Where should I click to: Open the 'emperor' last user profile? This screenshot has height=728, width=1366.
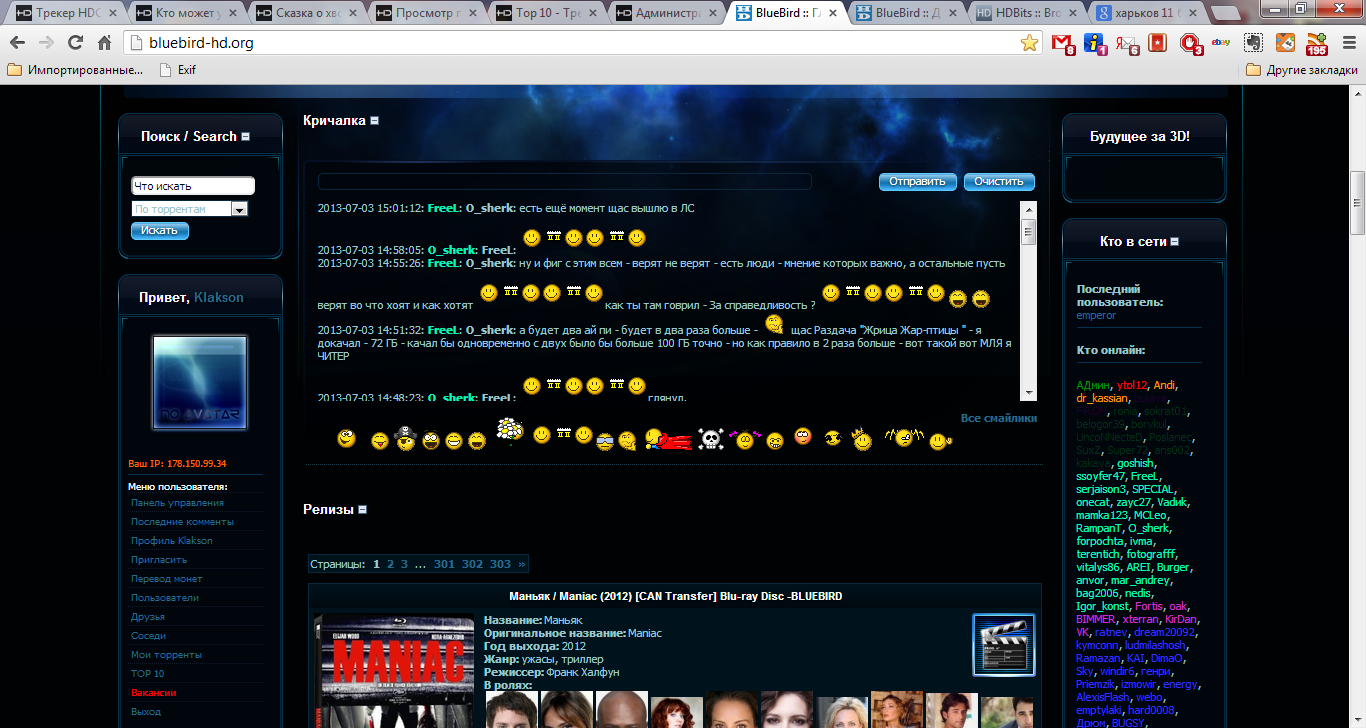(1096, 316)
